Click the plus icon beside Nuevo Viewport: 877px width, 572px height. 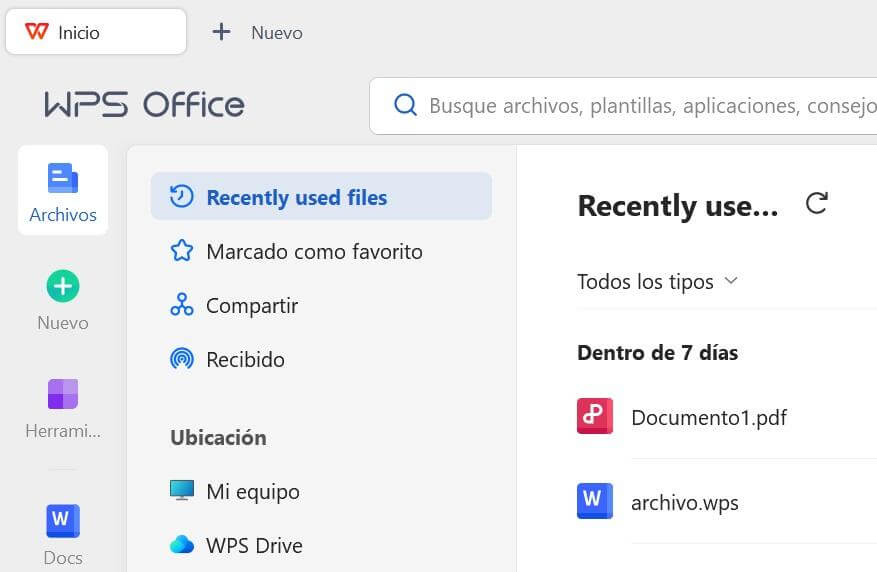pos(221,32)
